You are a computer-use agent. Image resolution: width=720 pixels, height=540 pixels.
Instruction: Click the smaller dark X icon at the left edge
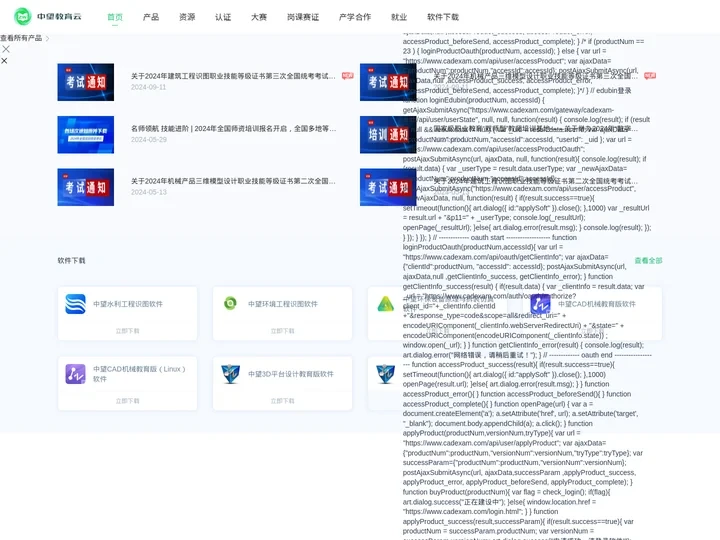[4, 61]
